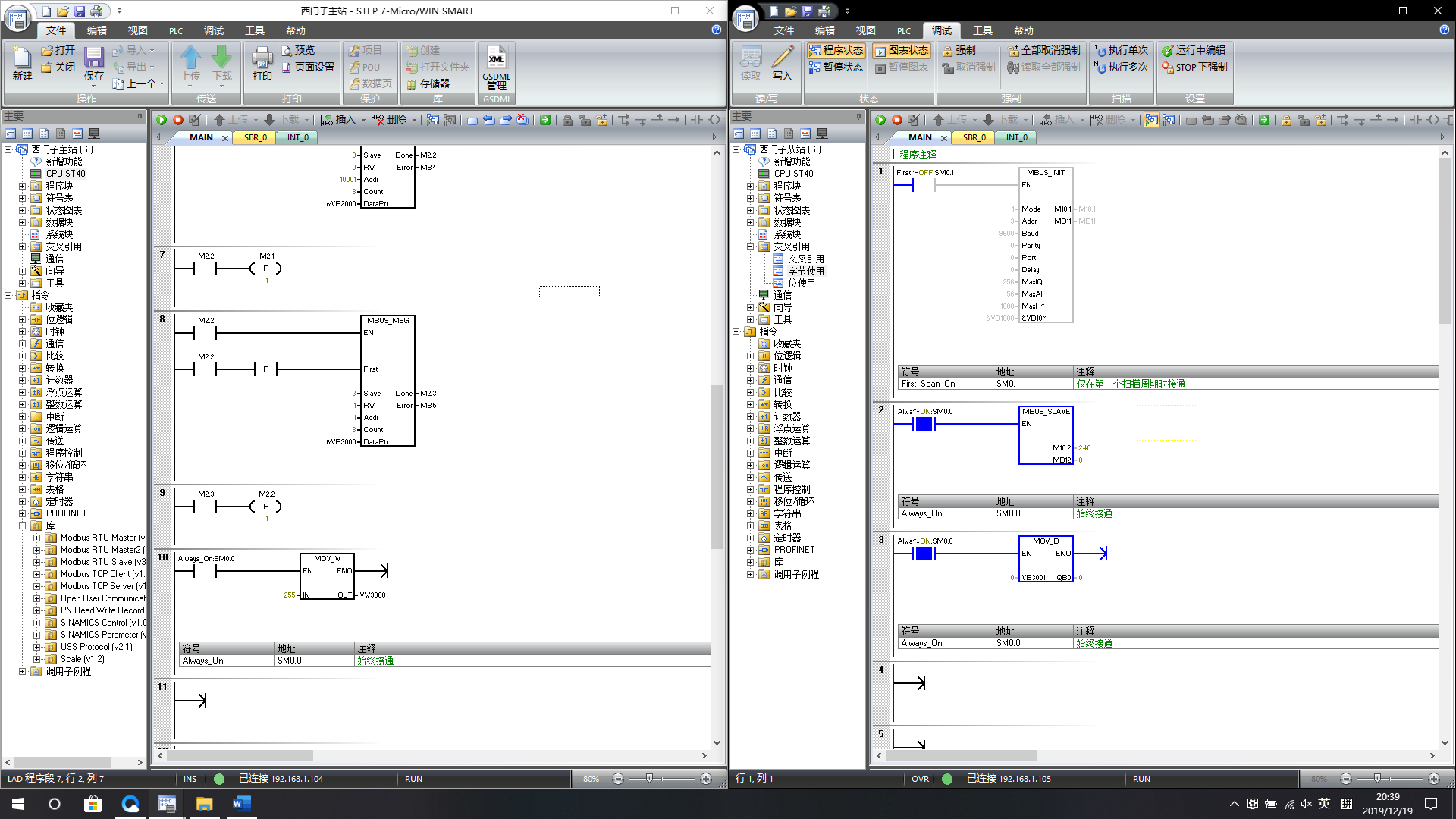Toggle 程序状态 program status monitoring
Screen dimensions: 1456x819
(835, 50)
